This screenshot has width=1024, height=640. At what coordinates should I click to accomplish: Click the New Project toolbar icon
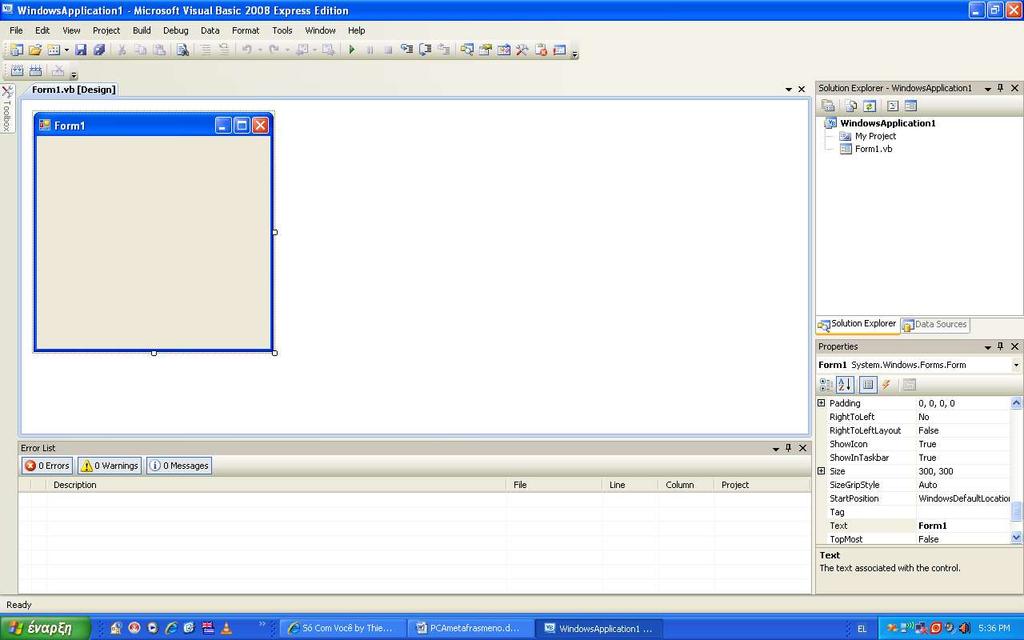(16, 50)
